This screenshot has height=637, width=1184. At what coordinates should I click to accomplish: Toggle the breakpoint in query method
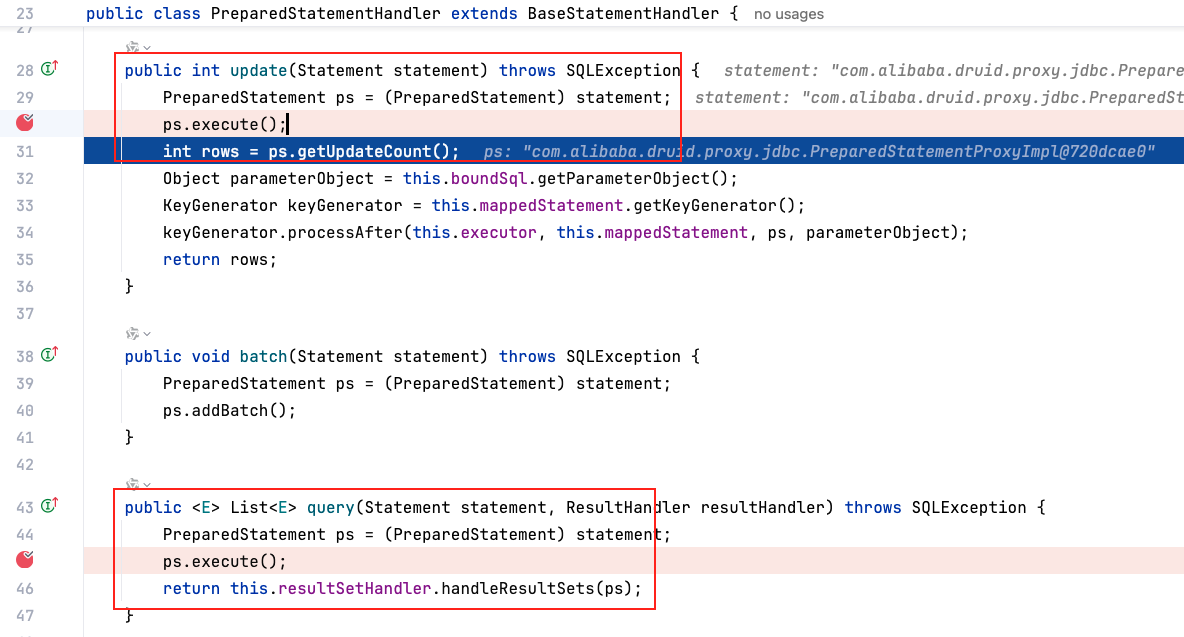[x=25, y=559]
